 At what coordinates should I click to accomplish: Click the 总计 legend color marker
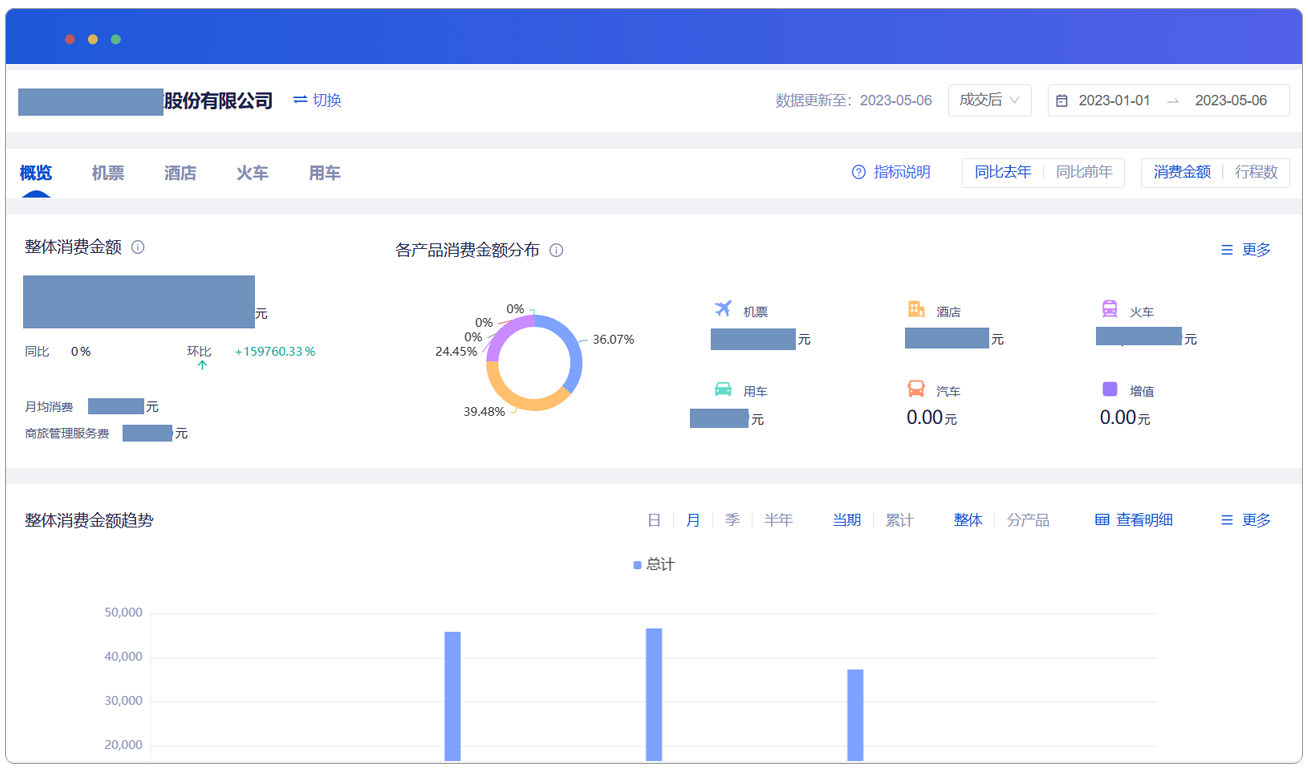(637, 565)
